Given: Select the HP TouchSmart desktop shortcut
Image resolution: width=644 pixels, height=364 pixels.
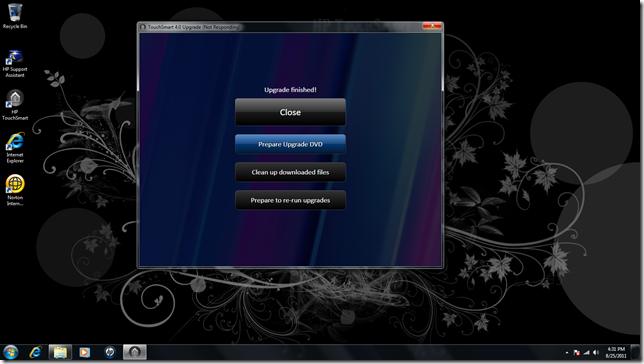Looking at the screenshot, I should [15, 106].
